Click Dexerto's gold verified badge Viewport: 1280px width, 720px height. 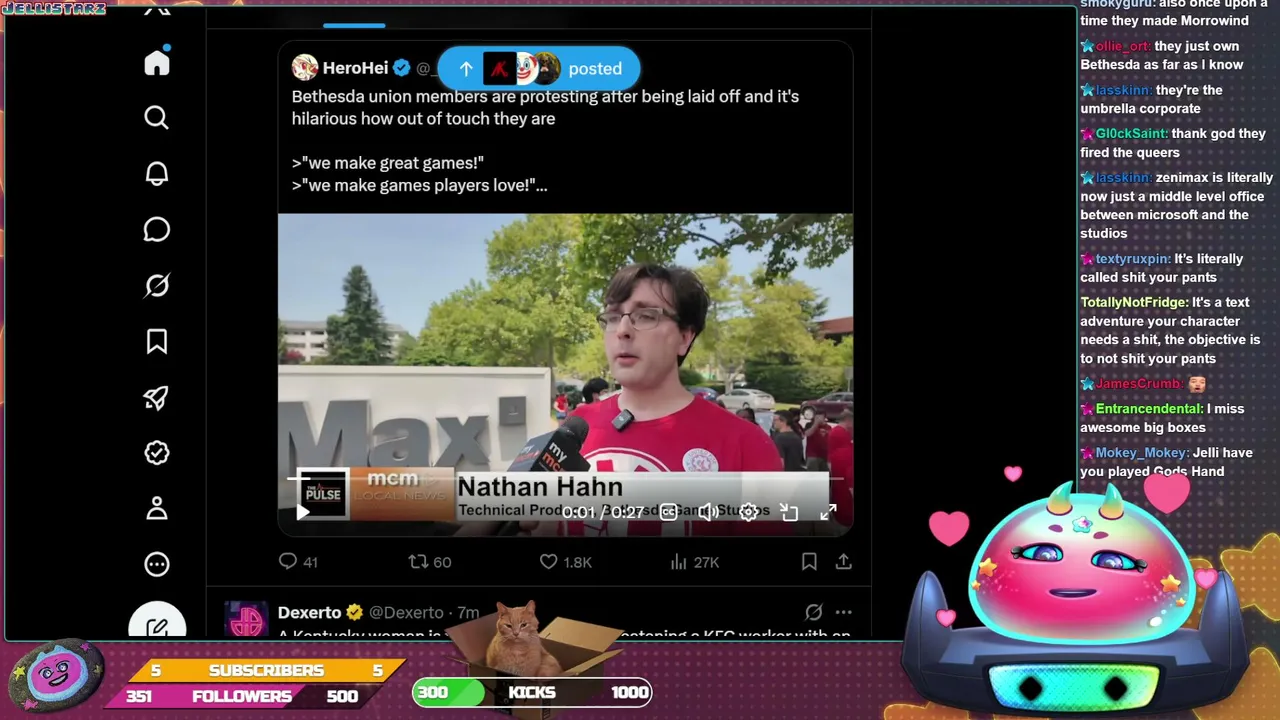pyautogui.click(x=354, y=612)
